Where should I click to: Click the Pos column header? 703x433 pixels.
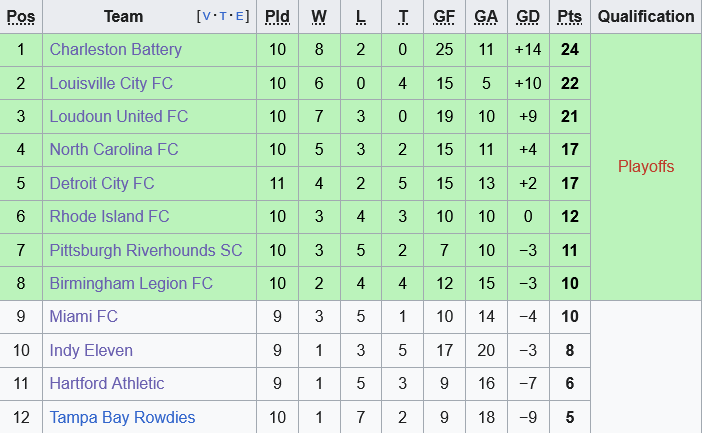(21, 17)
